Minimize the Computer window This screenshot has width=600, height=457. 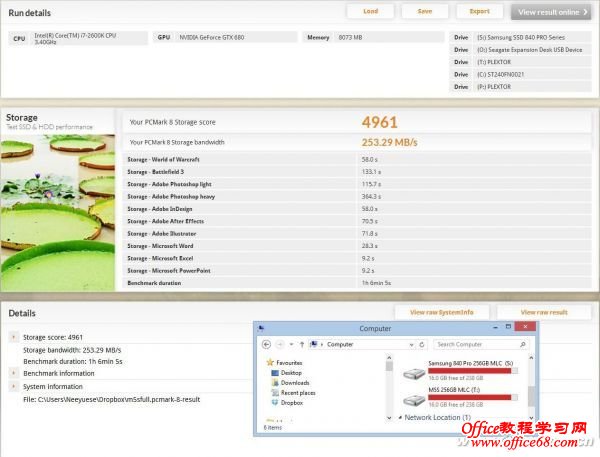[x=496, y=327]
